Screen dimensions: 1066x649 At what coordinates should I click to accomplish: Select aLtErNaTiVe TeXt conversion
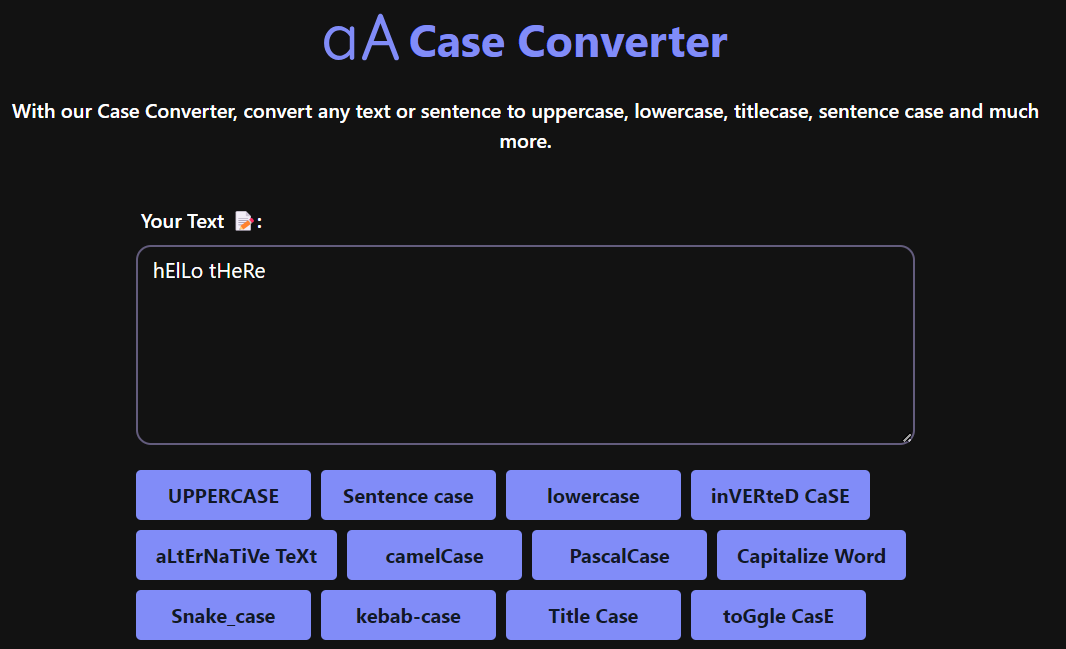click(235, 554)
